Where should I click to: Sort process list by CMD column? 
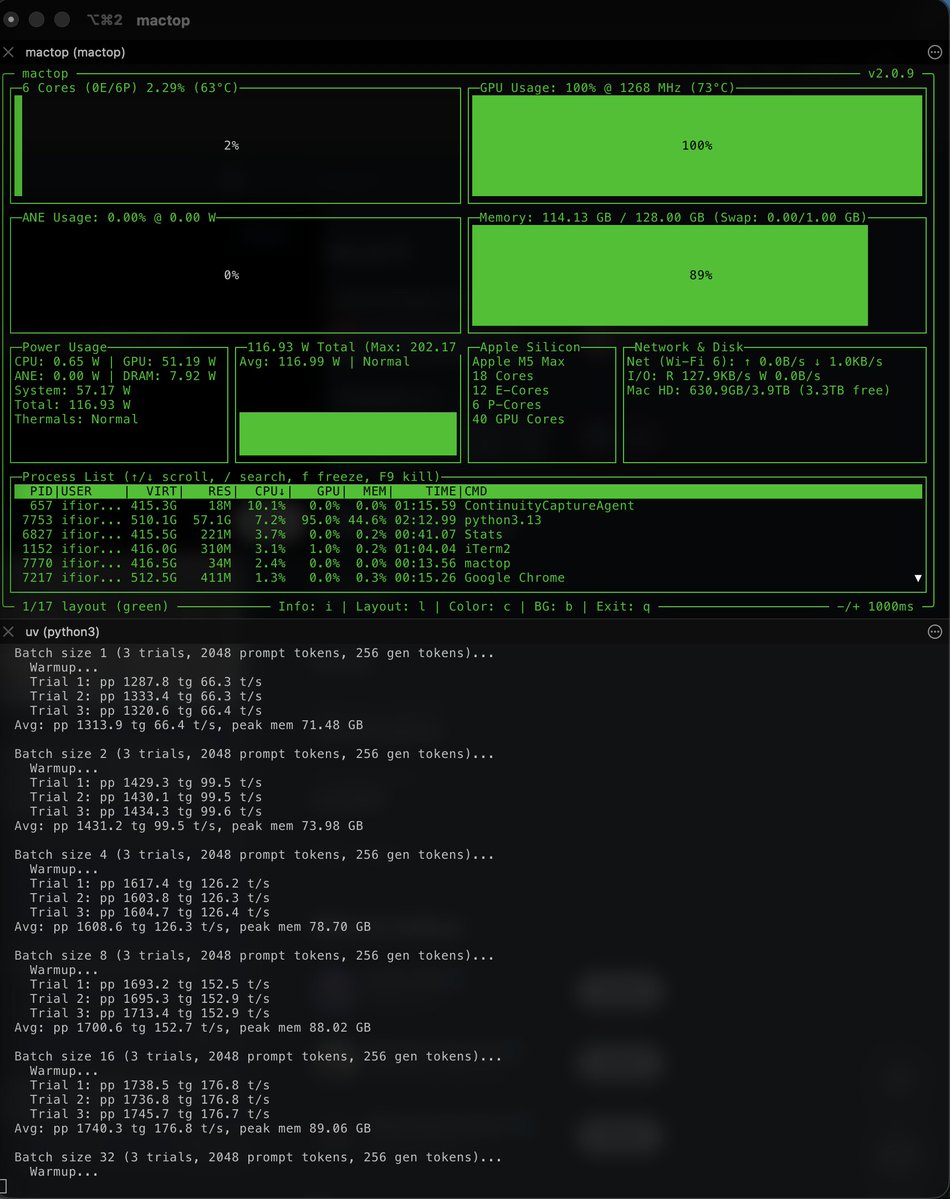476,491
